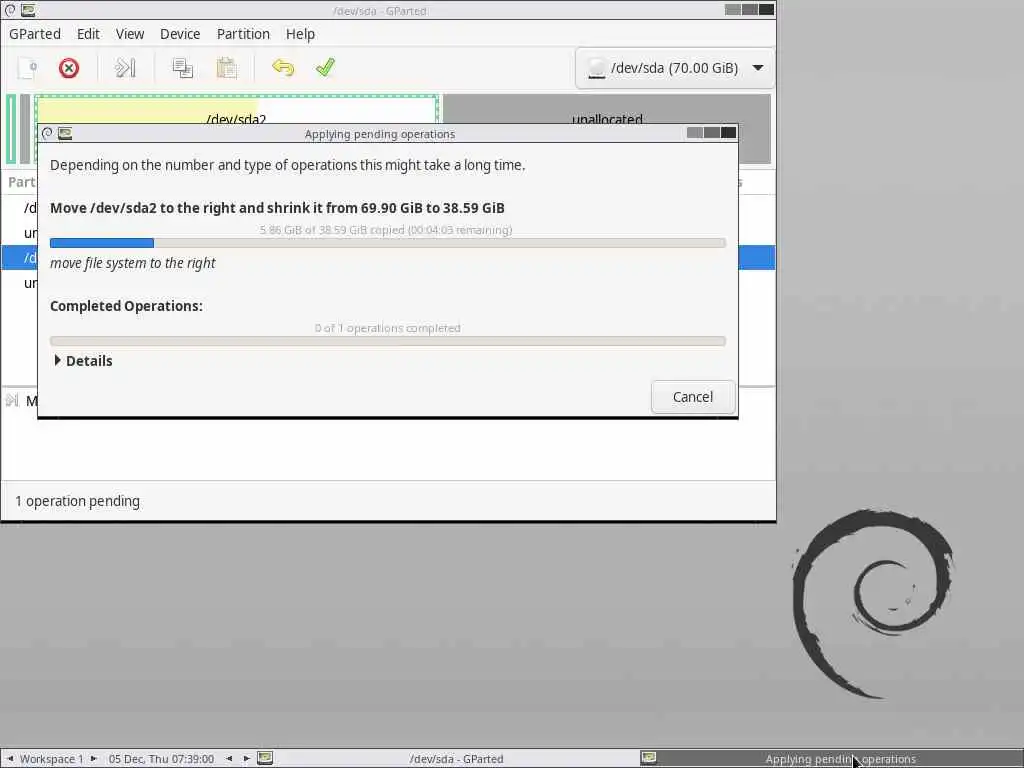Click the next workspace arrow after Workspace 1
Image resolution: width=1024 pixels, height=768 pixels.
[x=93, y=758]
